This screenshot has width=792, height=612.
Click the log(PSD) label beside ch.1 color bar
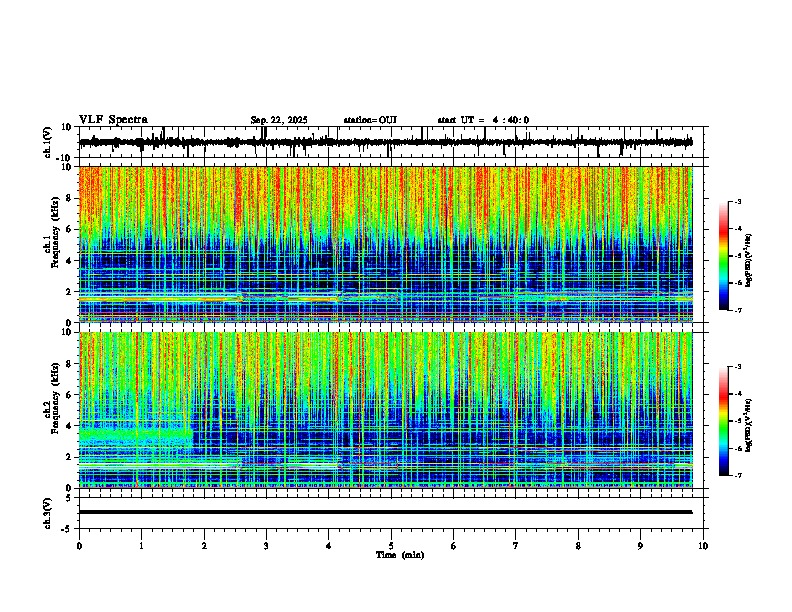[x=748, y=261]
